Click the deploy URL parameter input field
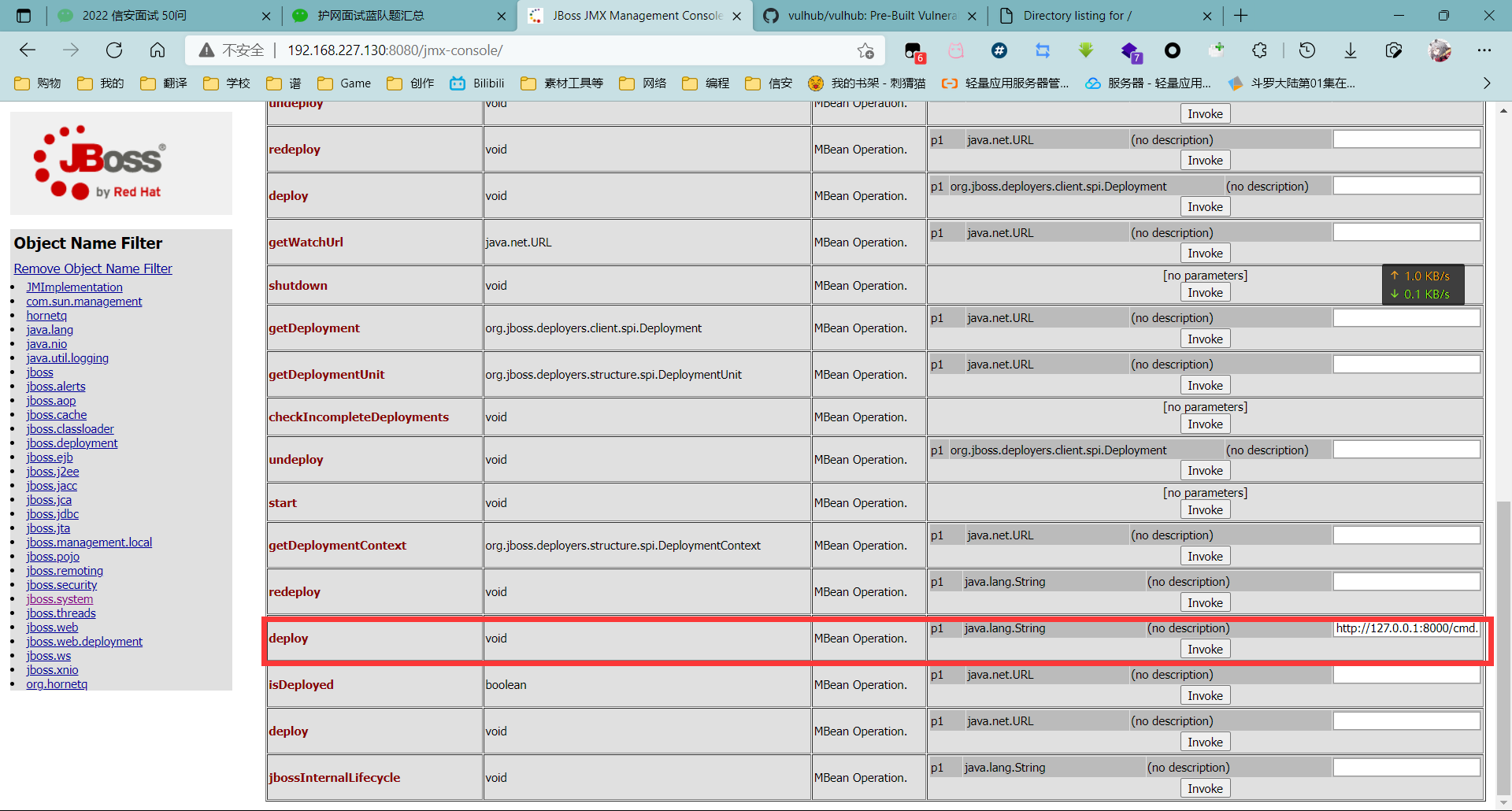Viewport: 1512px width, 811px height. 1406,628
